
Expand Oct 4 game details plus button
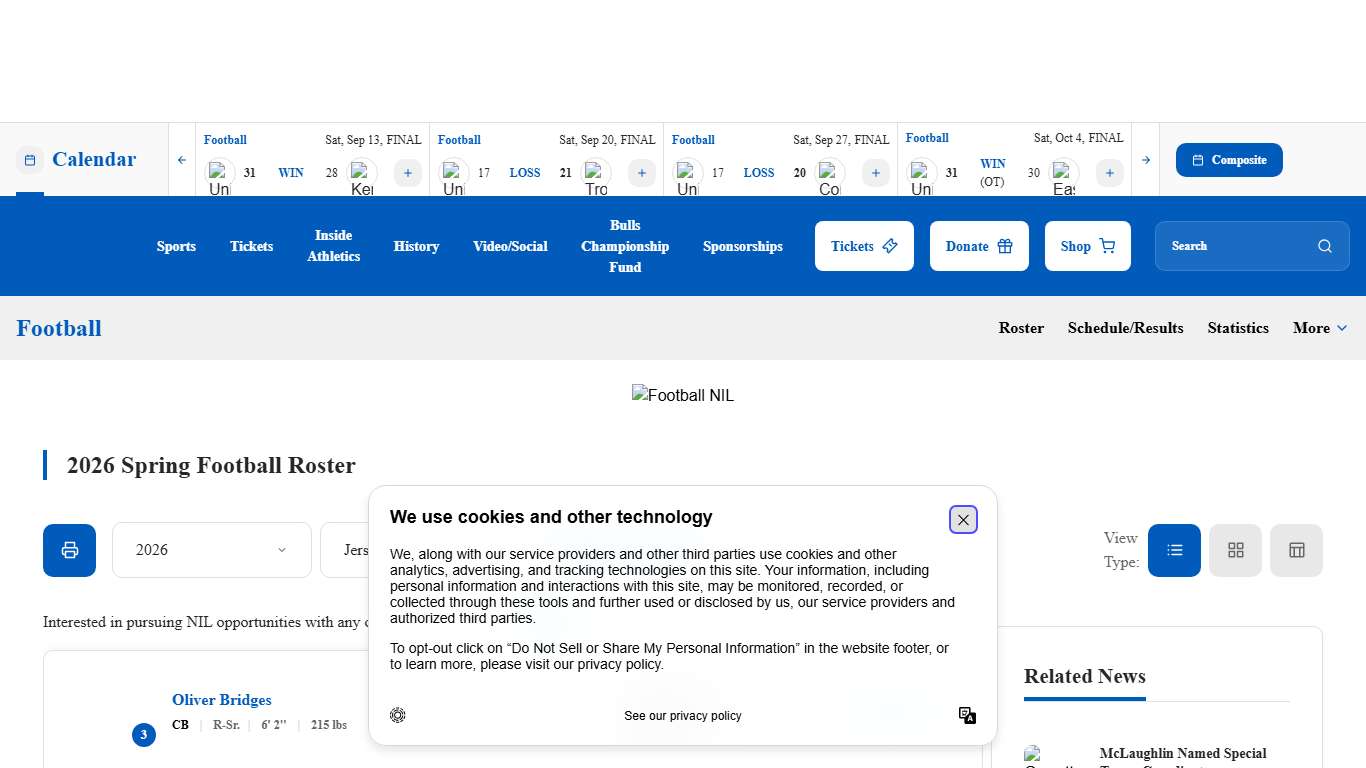(x=1109, y=173)
